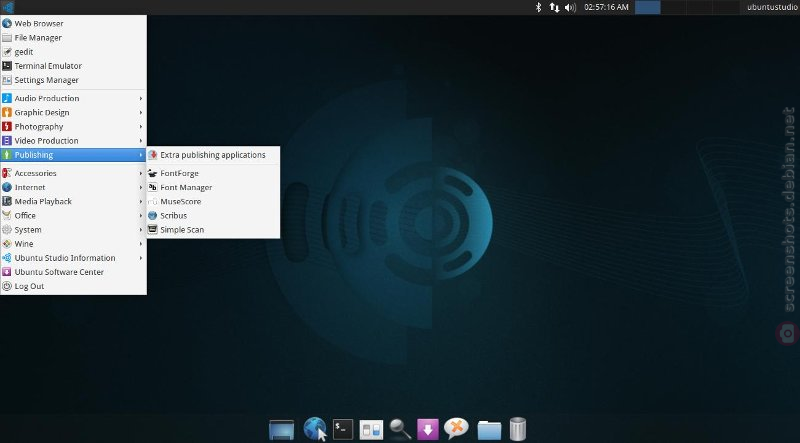The height and width of the screenshot is (443, 800).
Task: Click the network connection tray icon
Action: tap(554, 7)
